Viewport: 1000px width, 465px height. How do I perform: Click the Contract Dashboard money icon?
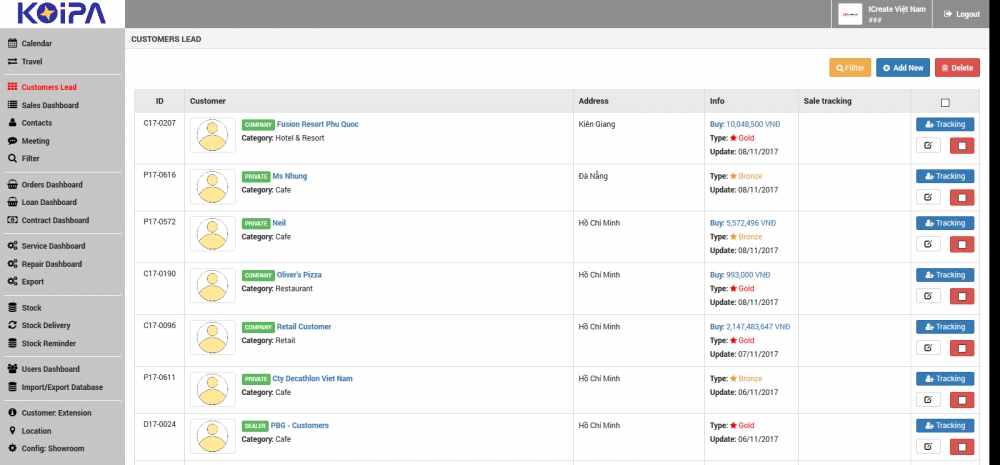pyautogui.click(x=12, y=220)
